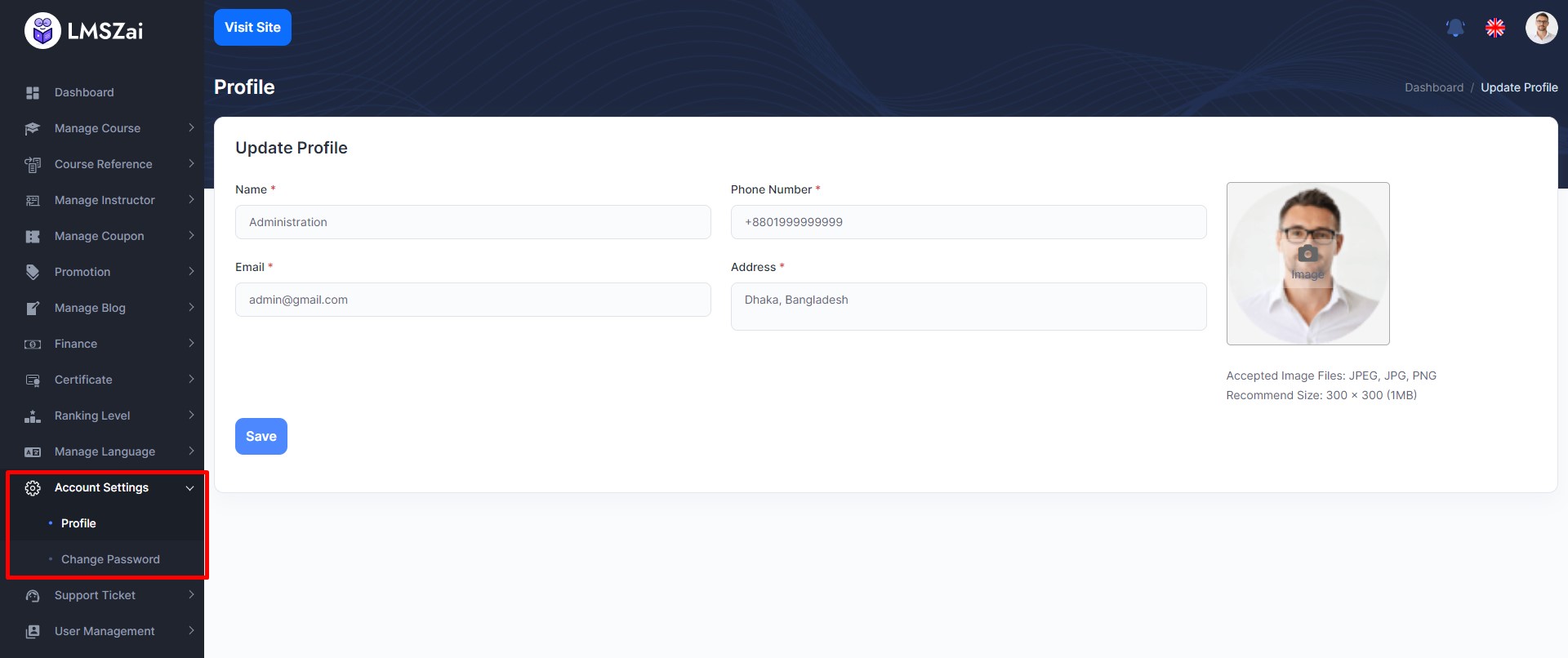Open the notification bell icon
The width and height of the screenshot is (1568, 658).
tap(1455, 28)
